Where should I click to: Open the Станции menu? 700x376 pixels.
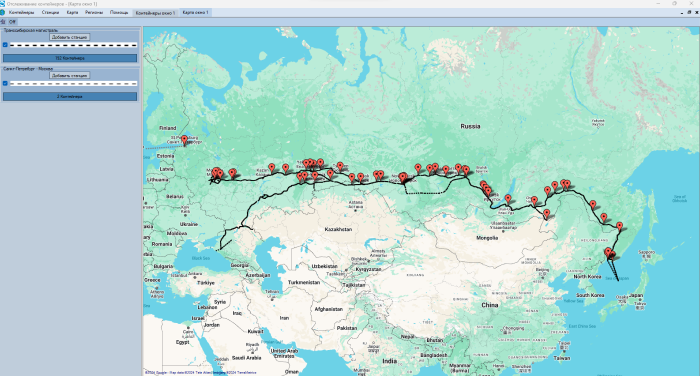tap(50, 13)
